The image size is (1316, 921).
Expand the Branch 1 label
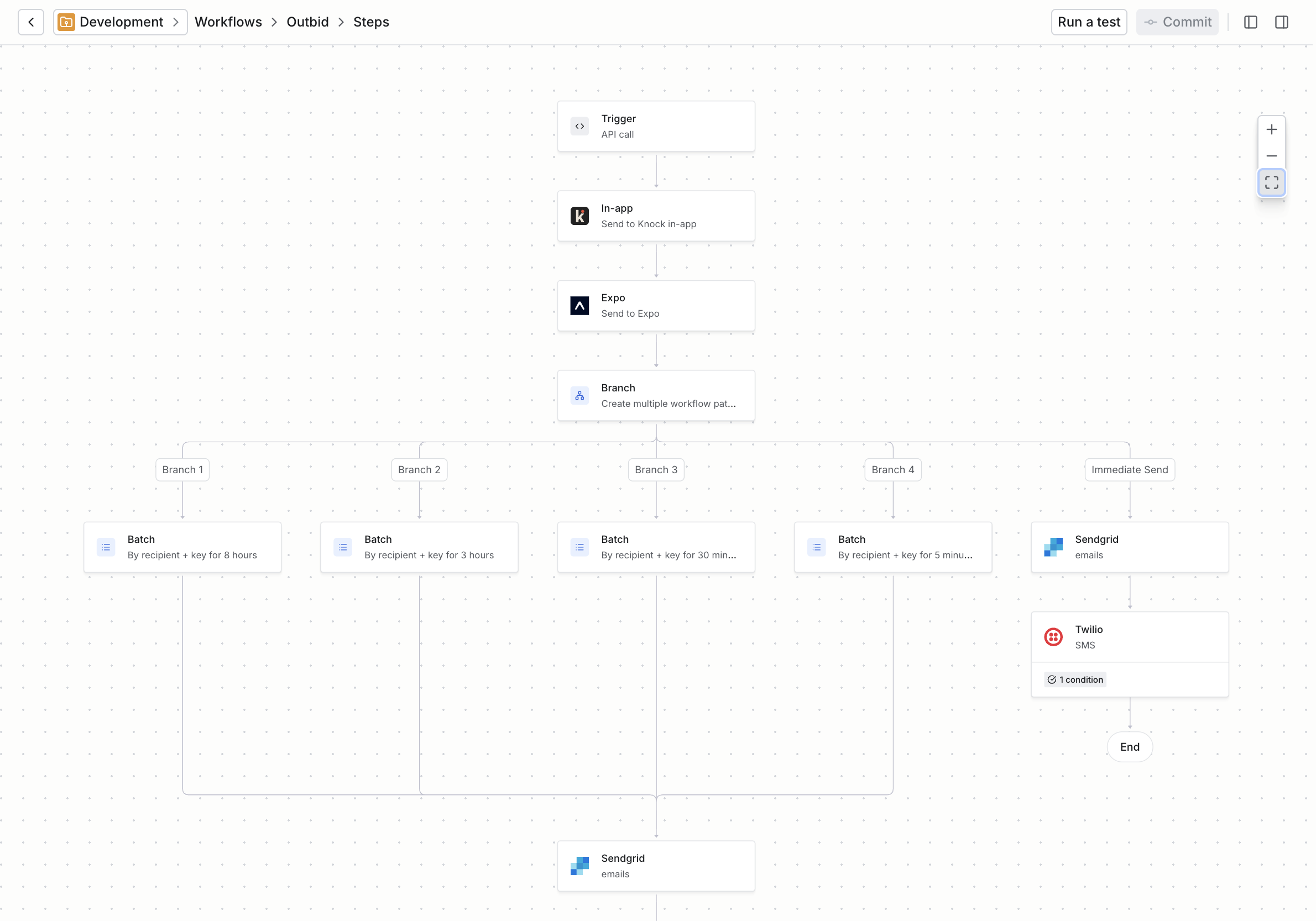click(182, 469)
